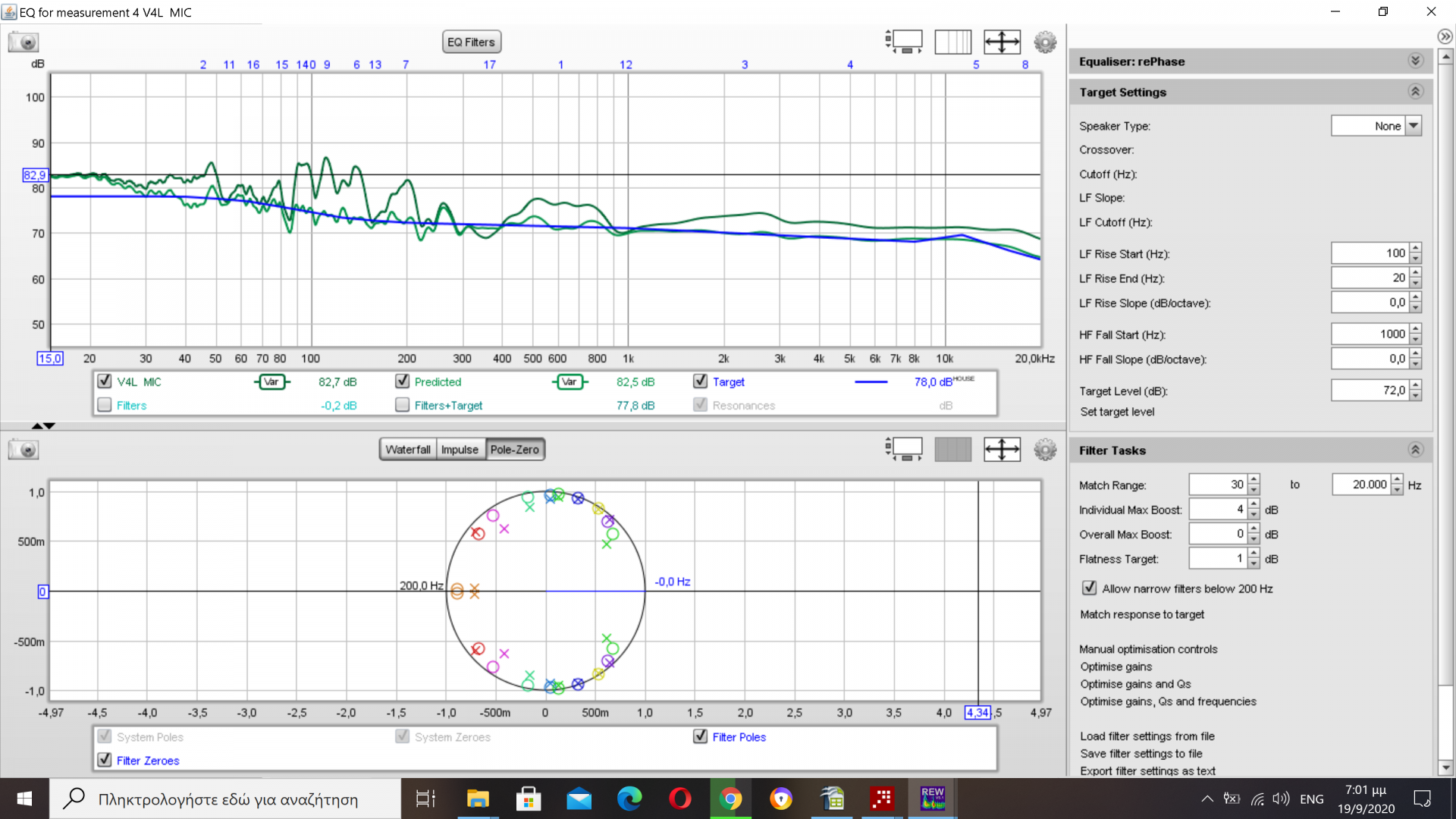Toggle upper graph scrollbars icon

(904, 42)
